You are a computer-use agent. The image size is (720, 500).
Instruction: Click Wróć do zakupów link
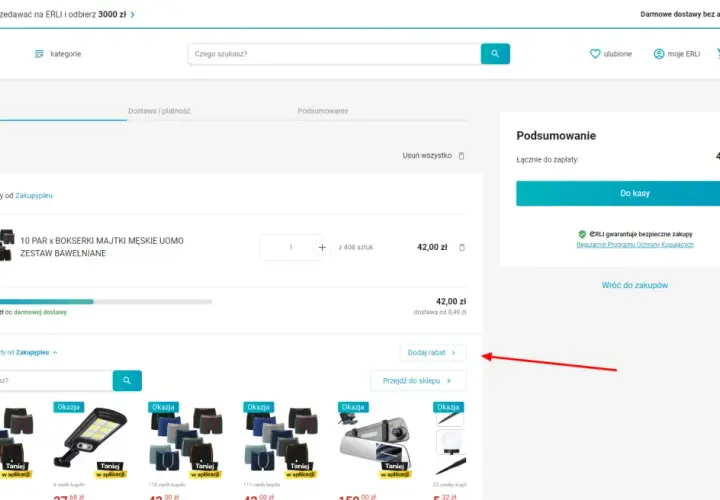(635, 285)
